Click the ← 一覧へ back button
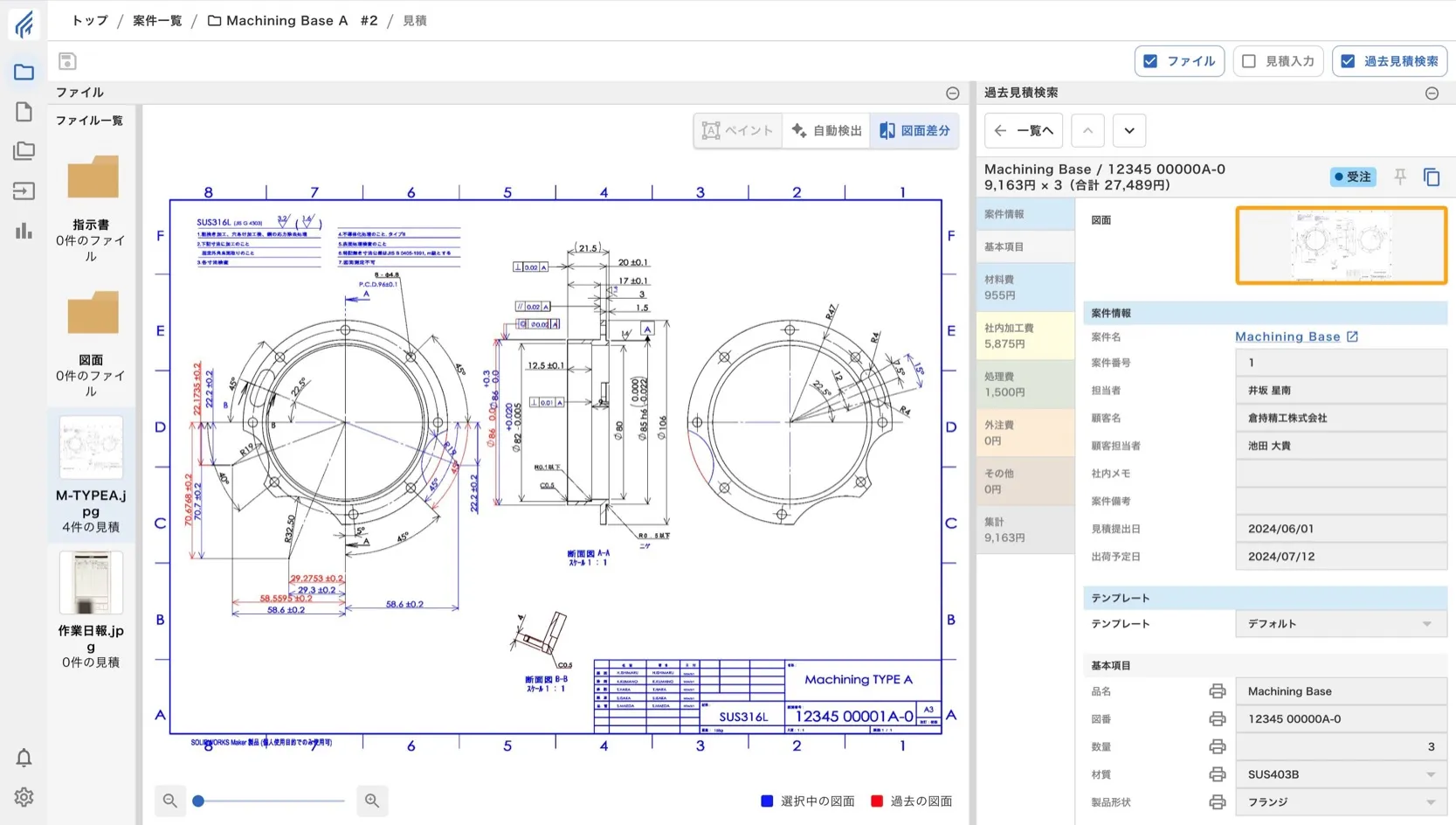Image resolution: width=1456 pixels, height=825 pixels. pyautogui.click(x=1024, y=131)
